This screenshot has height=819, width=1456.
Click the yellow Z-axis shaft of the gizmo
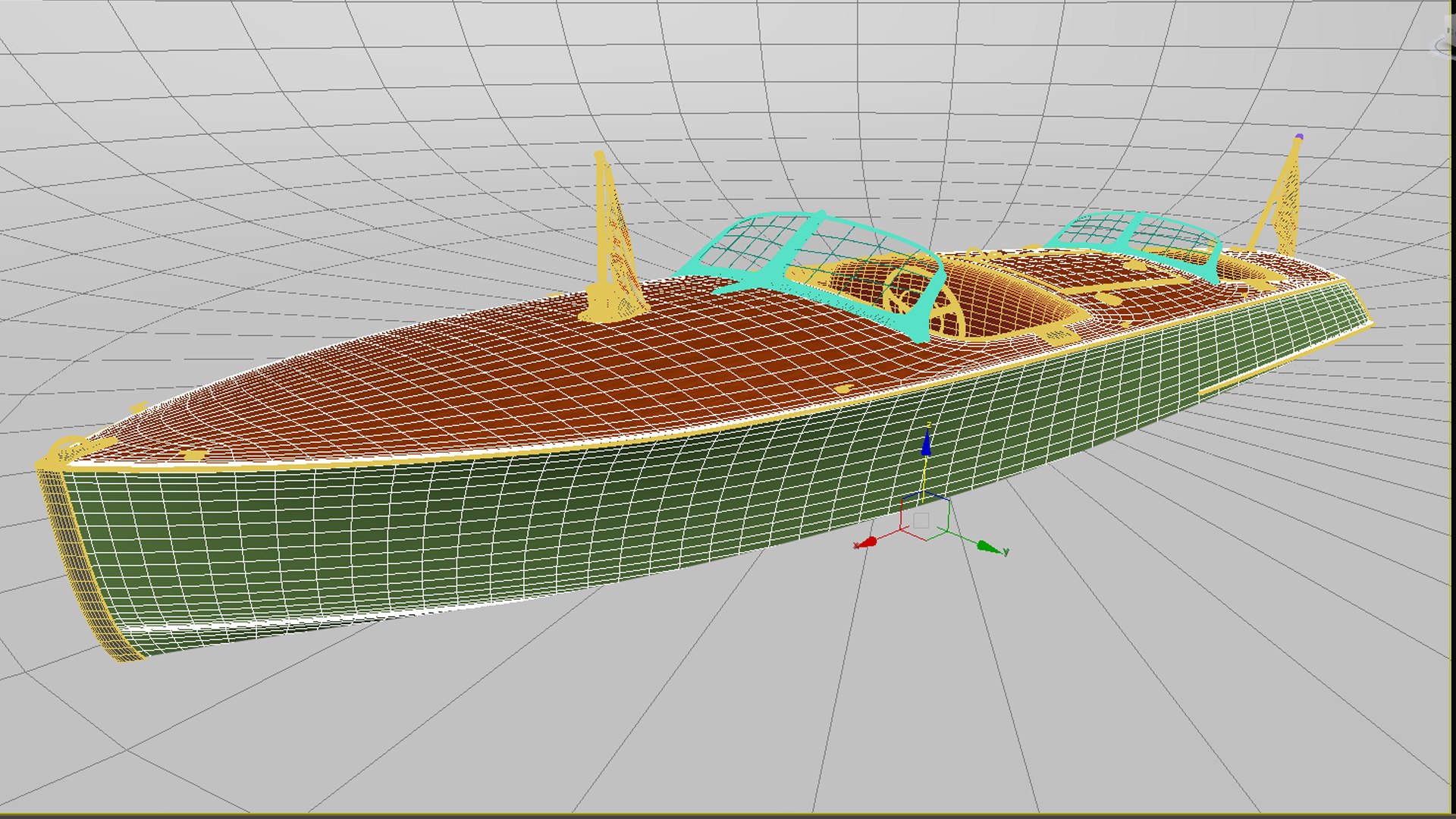924,476
